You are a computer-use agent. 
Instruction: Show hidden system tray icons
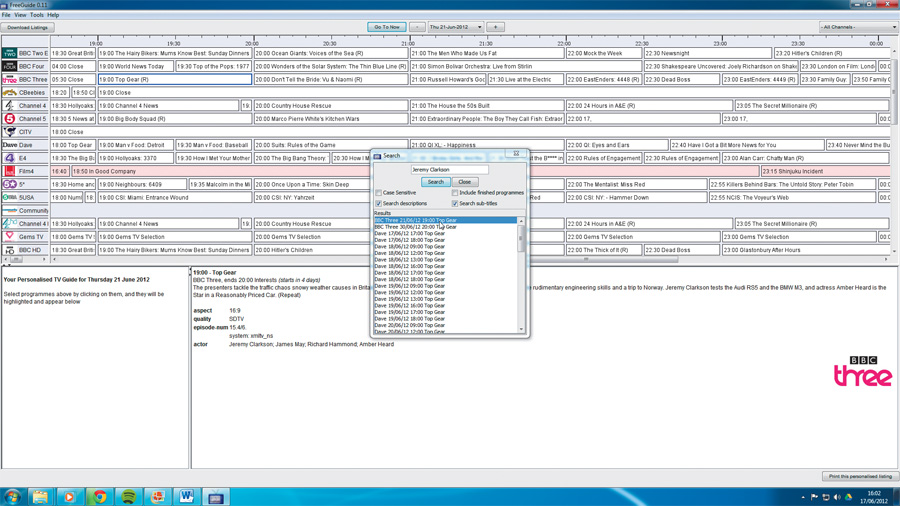coord(803,497)
